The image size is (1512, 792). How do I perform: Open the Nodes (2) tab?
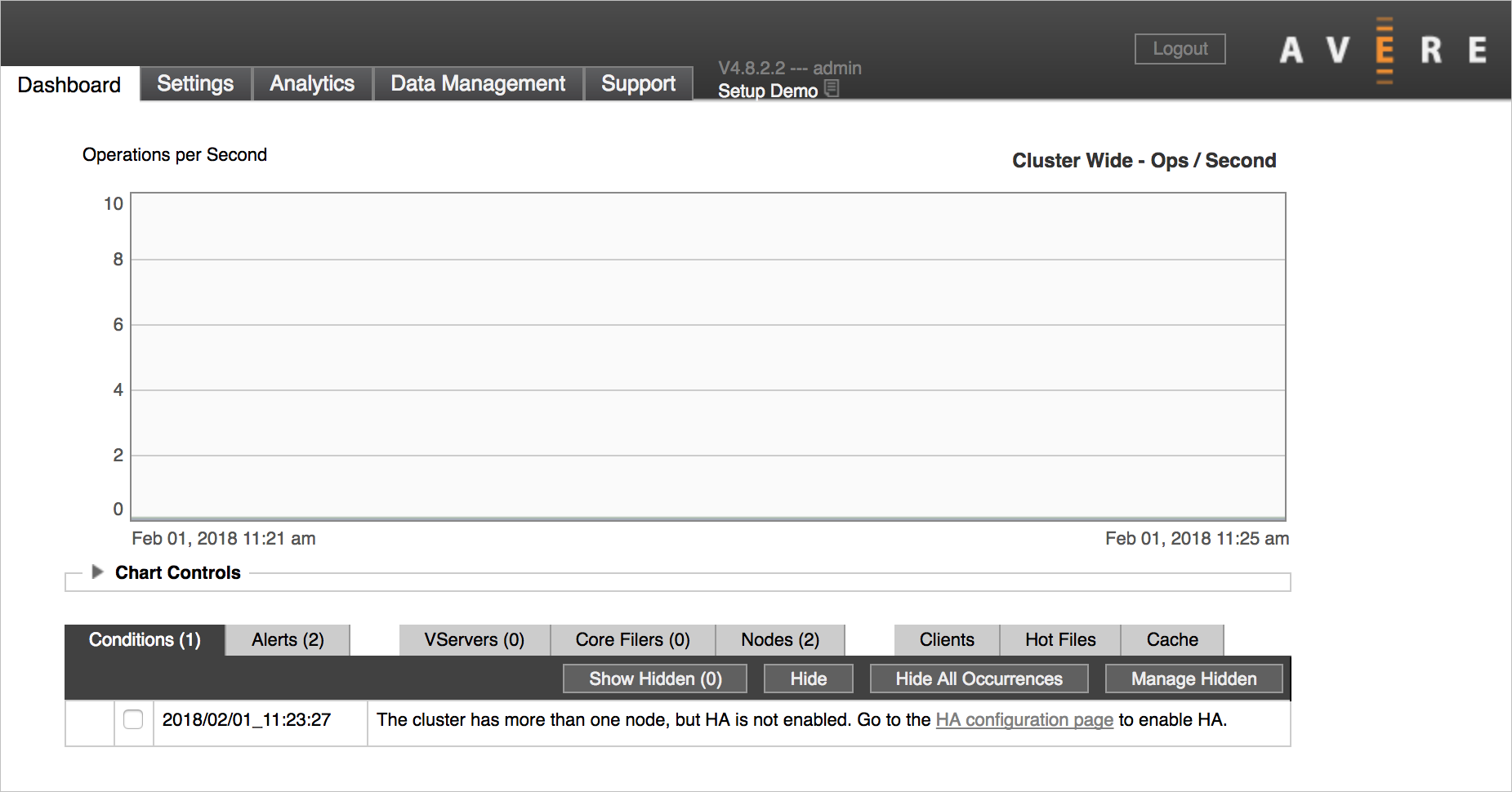pyautogui.click(x=780, y=639)
